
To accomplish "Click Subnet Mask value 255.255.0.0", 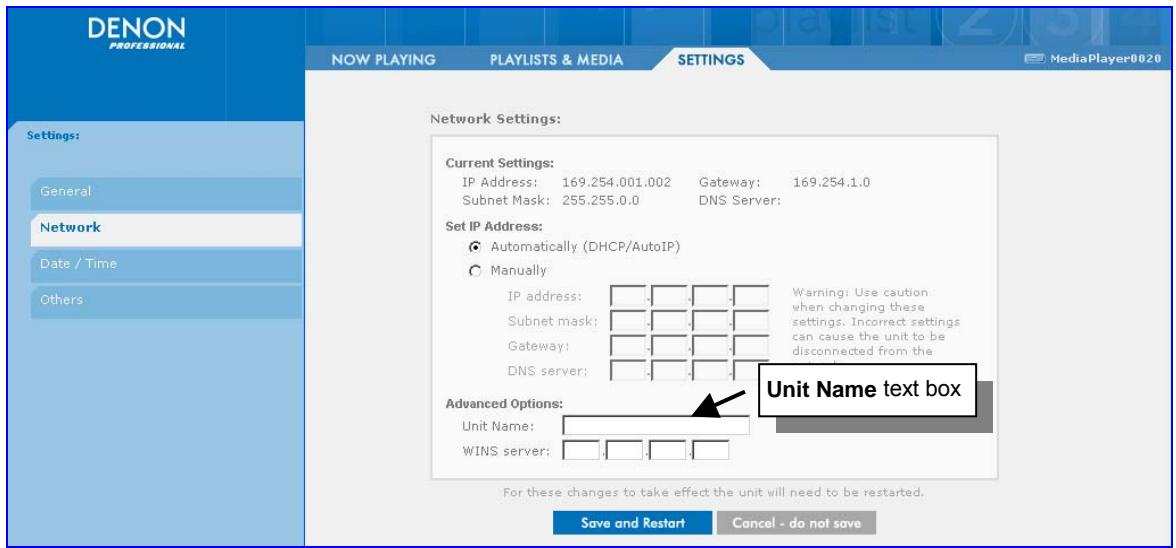I will coord(601,201).
